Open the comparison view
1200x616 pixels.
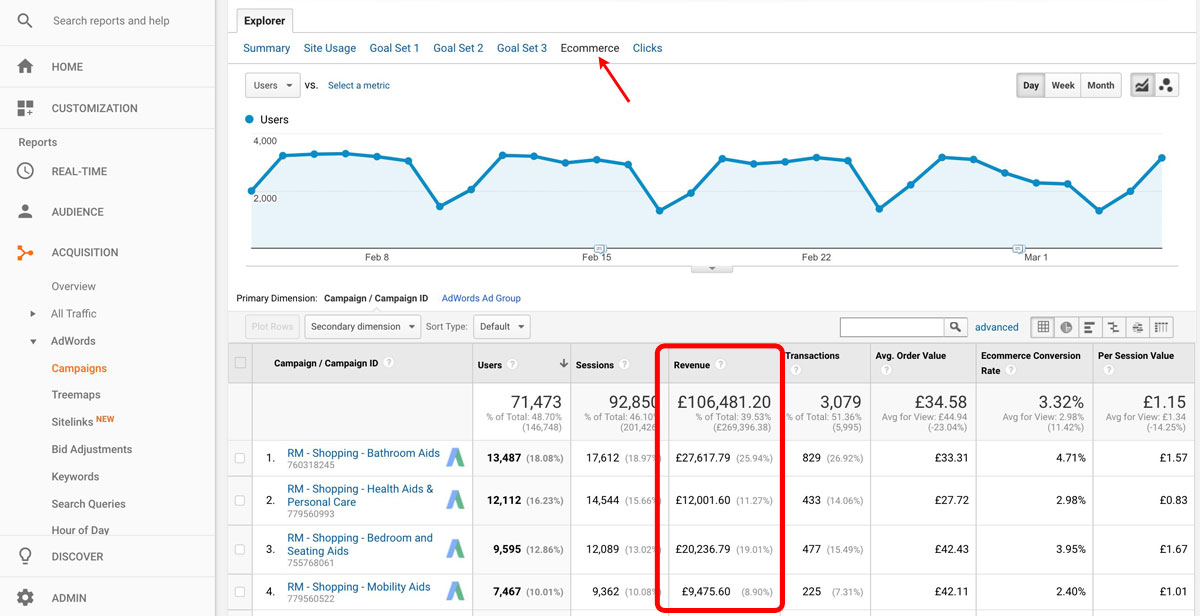(x=1113, y=326)
